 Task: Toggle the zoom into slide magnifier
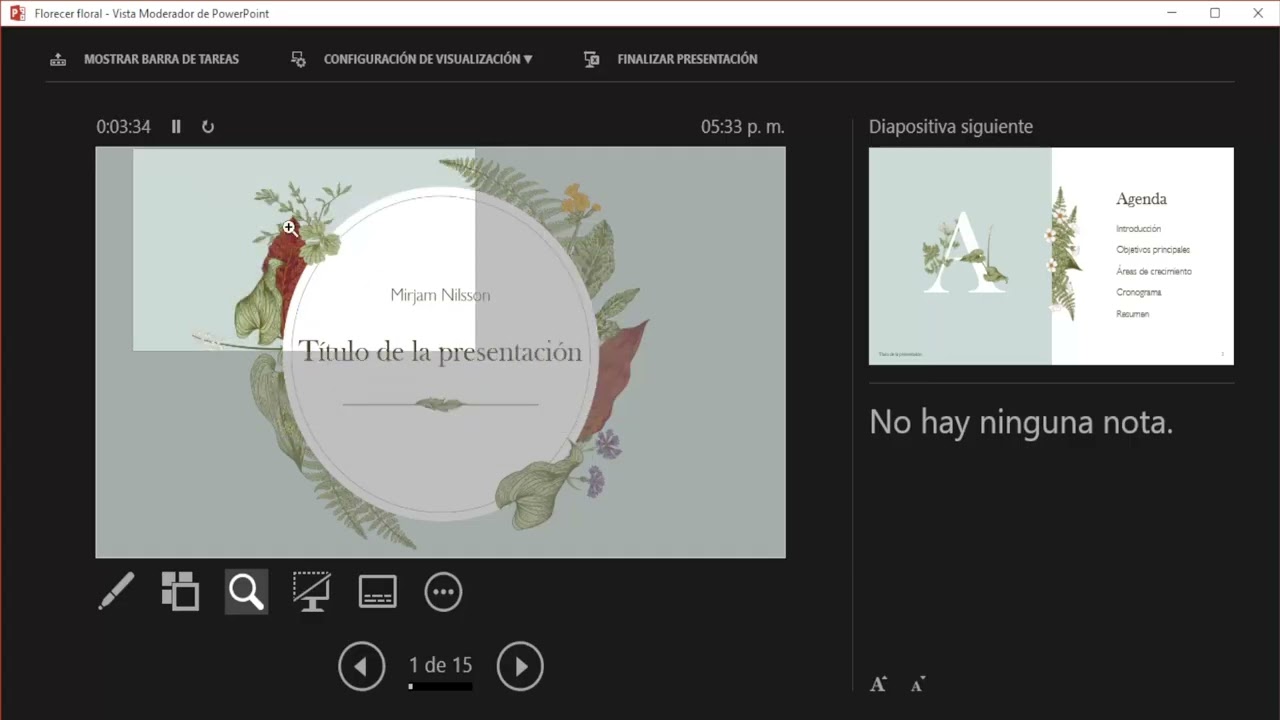pos(246,592)
